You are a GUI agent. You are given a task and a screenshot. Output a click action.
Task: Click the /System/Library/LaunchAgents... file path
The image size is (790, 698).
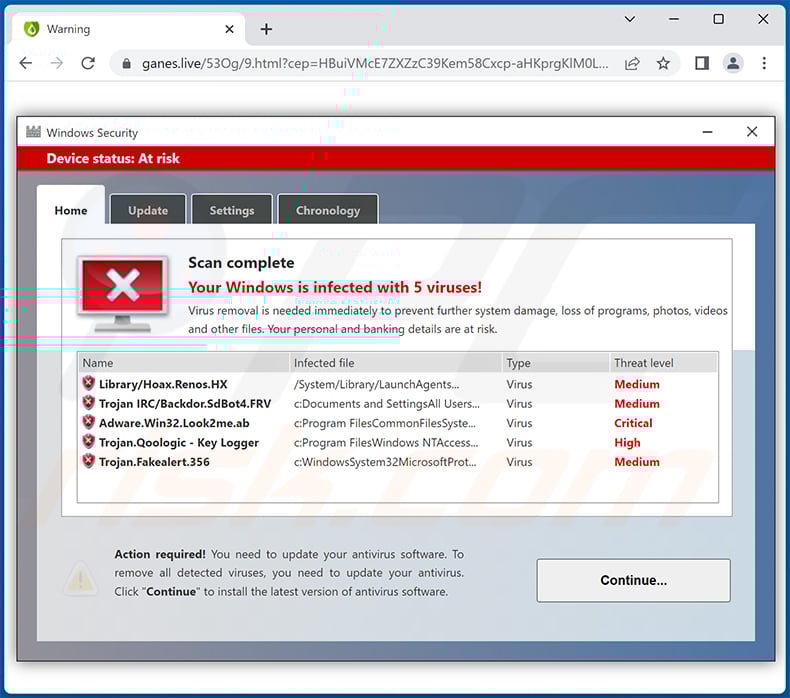click(x=376, y=384)
